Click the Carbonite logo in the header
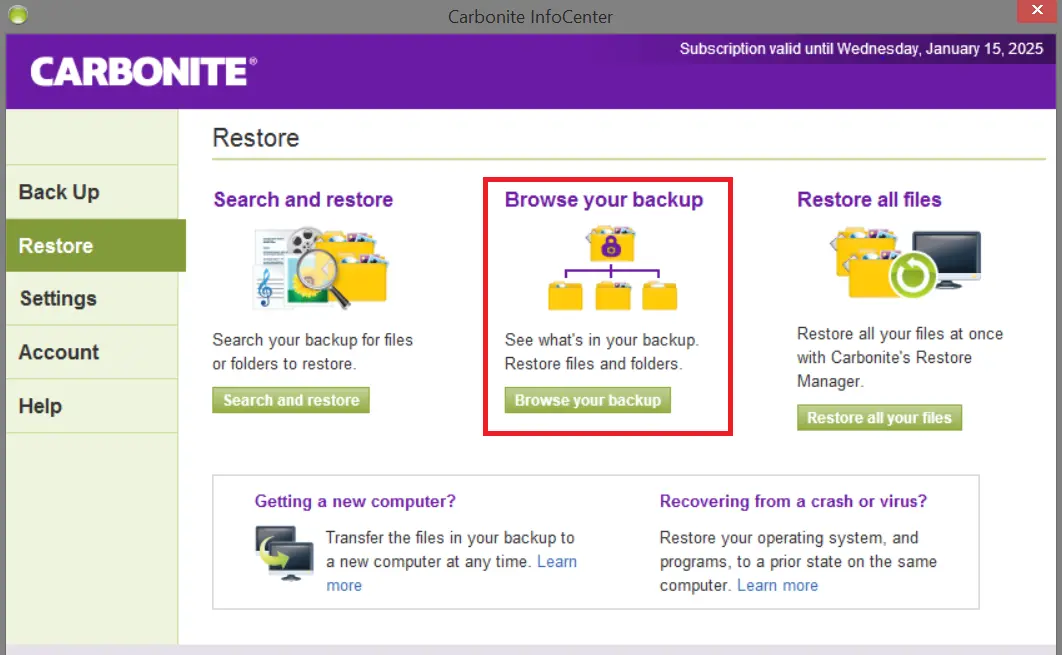This screenshot has height=655, width=1062. pos(143,72)
